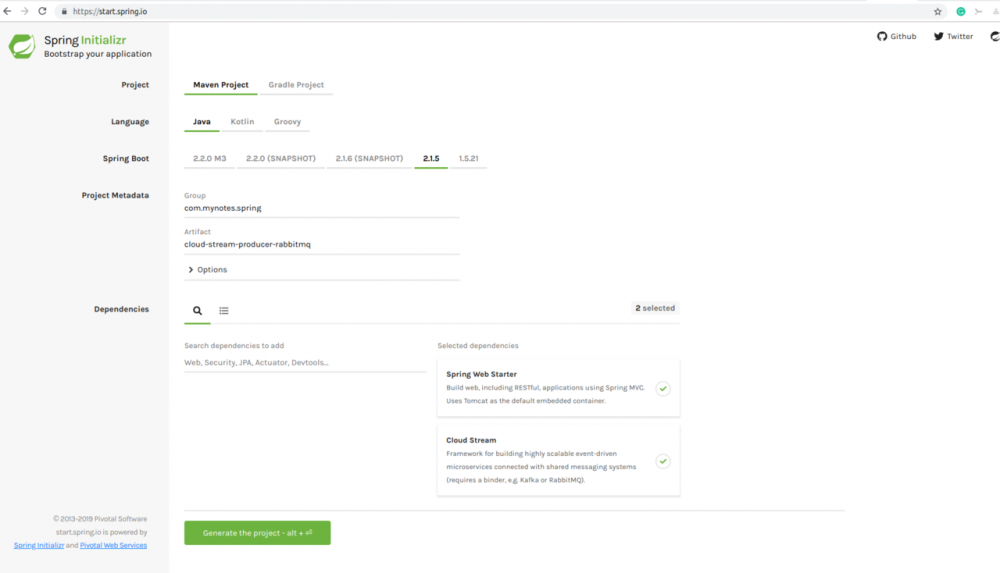Select Spring Boot 2.1.6 (SNAPSHOT)
The image size is (1000, 573).
(369, 159)
